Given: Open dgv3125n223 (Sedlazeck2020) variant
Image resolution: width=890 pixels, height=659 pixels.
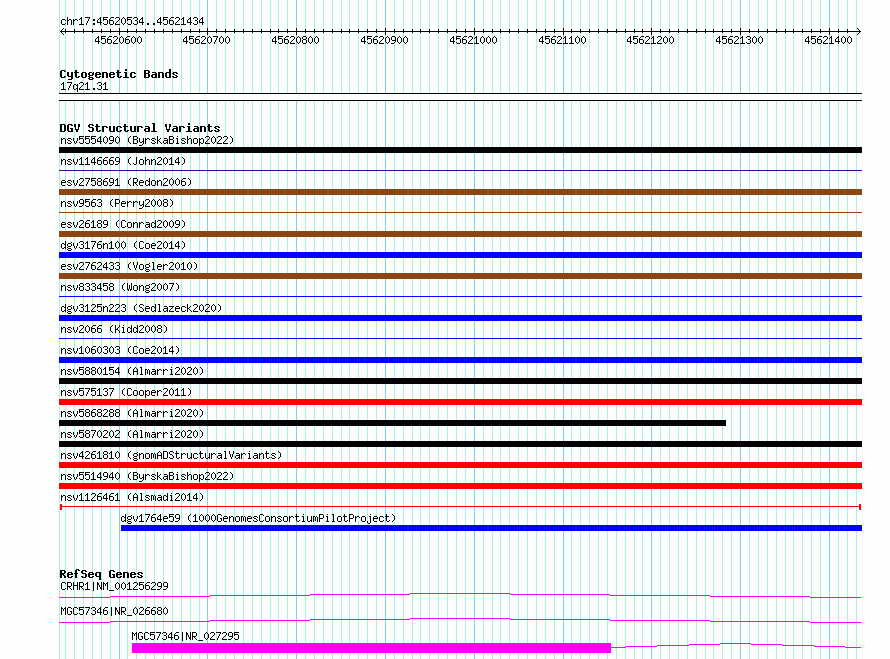Looking at the screenshot, I should click(x=141, y=308).
